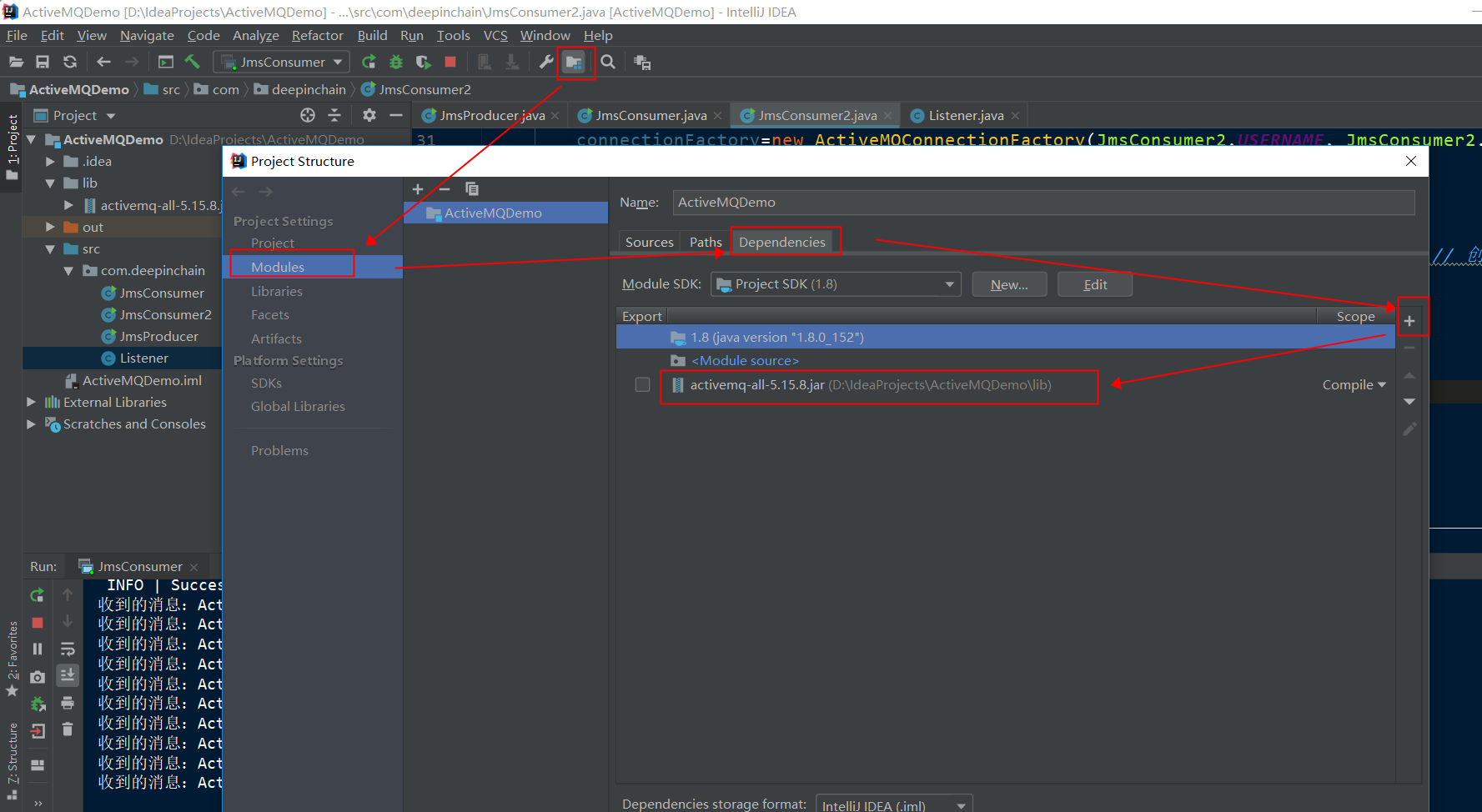Open the Refactor menu
Image resolution: width=1482 pixels, height=812 pixels.
(317, 35)
